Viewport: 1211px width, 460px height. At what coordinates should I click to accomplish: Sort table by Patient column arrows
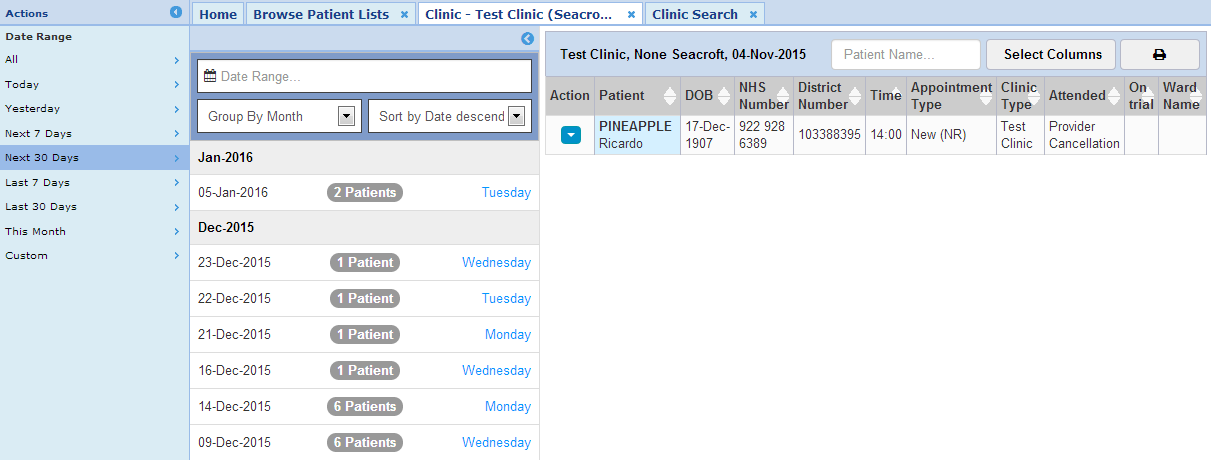[670, 96]
